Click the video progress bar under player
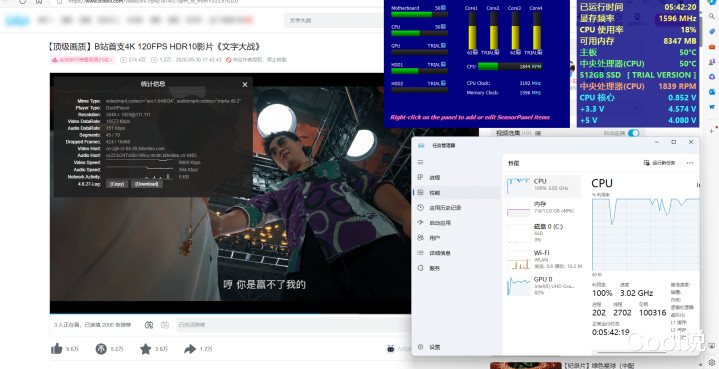719x369 pixels. click(230, 314)
